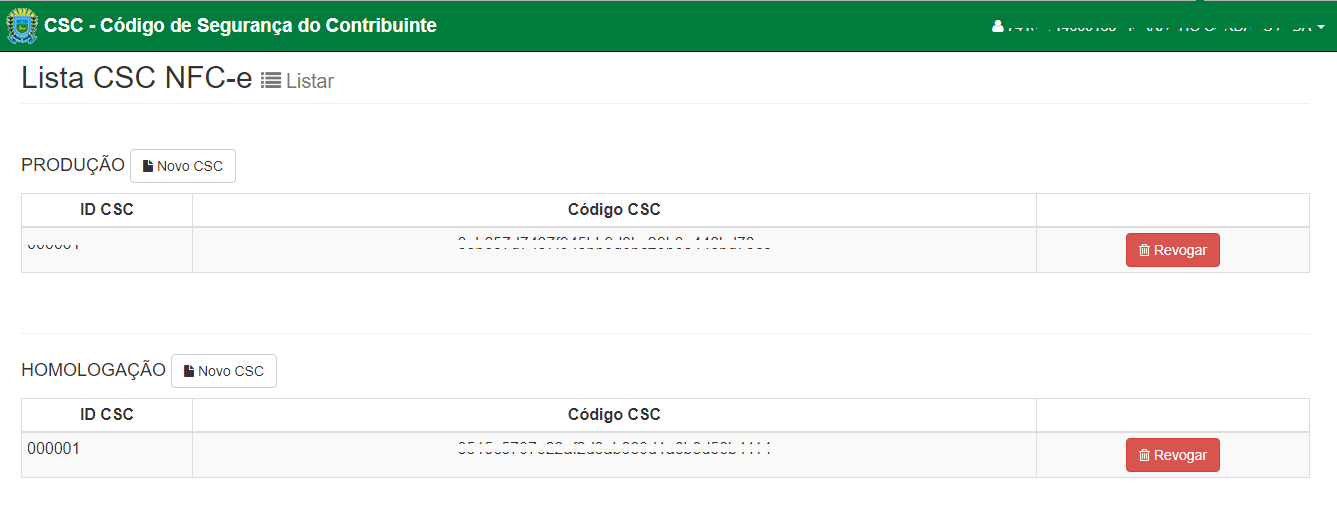Click ID CSC column header in Homologação table
This screenshot has width=1337, height=507.
107,415
